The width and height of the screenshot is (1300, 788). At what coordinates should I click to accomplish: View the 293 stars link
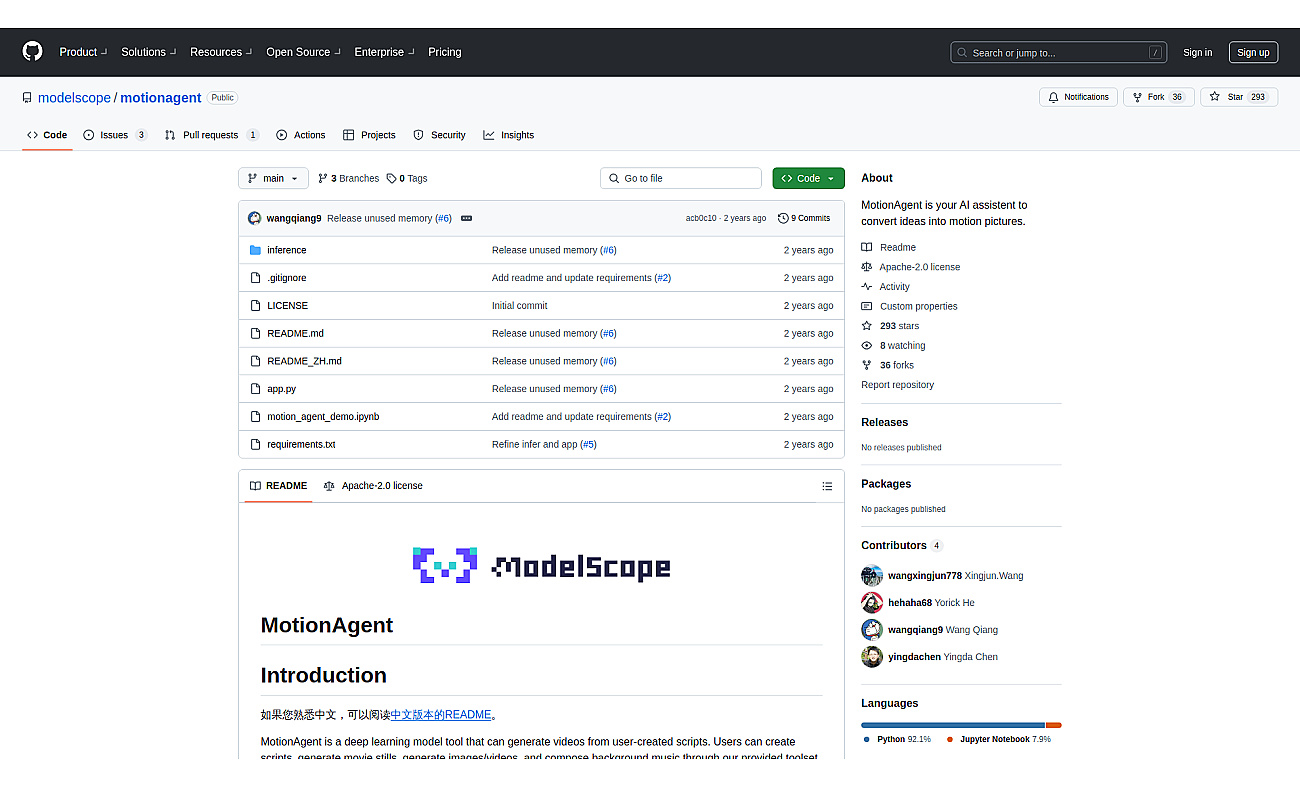890,326
